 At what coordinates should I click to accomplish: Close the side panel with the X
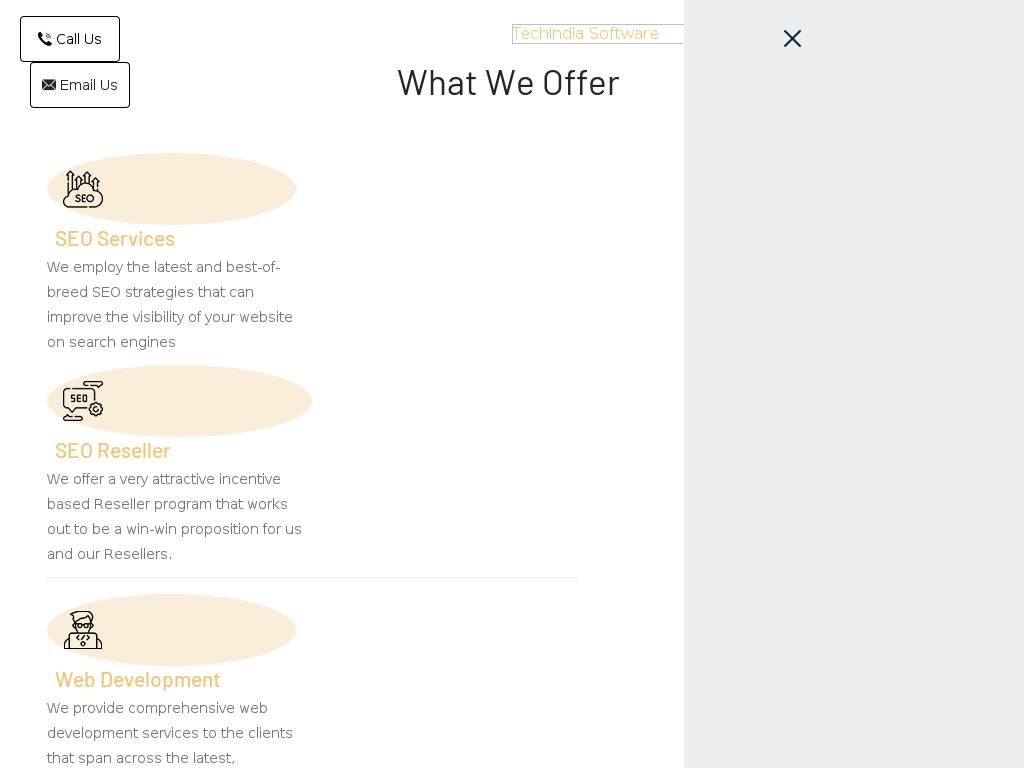coord(792,39)
